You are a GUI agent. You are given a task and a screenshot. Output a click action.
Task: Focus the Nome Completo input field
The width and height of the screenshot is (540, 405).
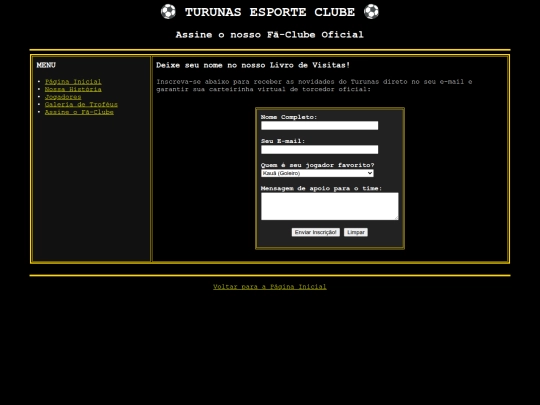pos(319,125)
